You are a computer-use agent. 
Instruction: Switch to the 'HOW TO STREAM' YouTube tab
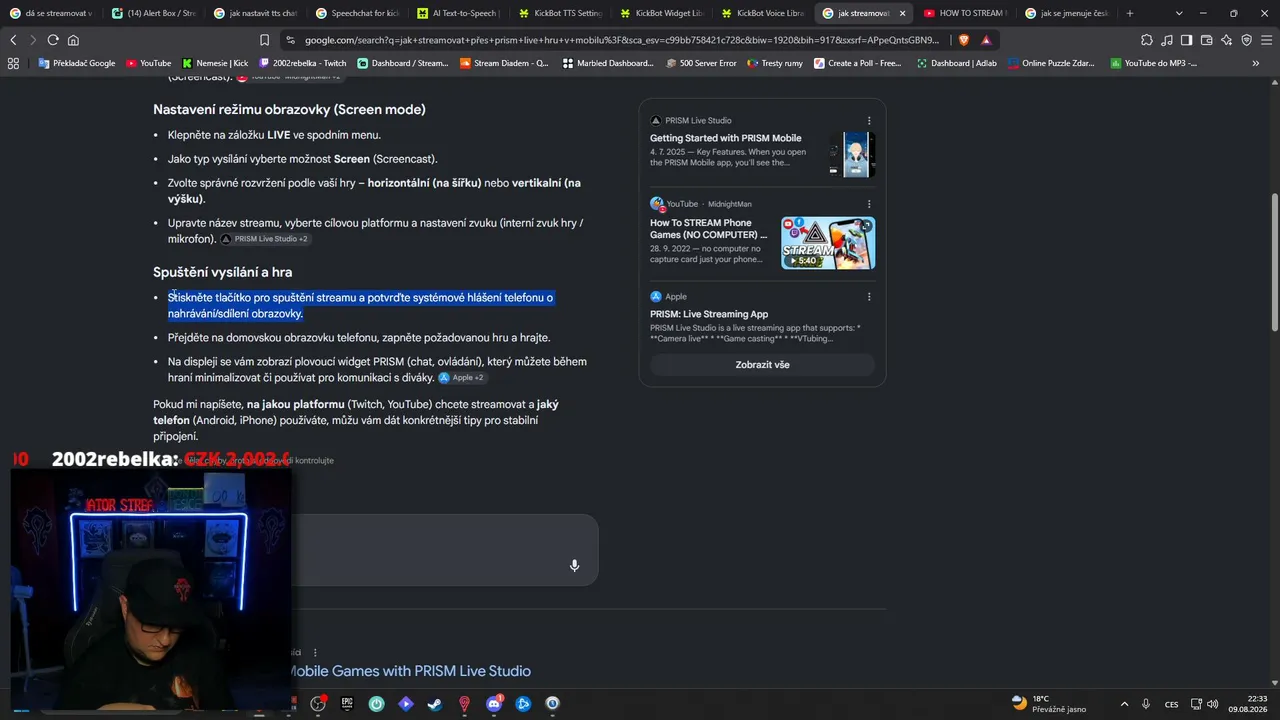[967, 13]
